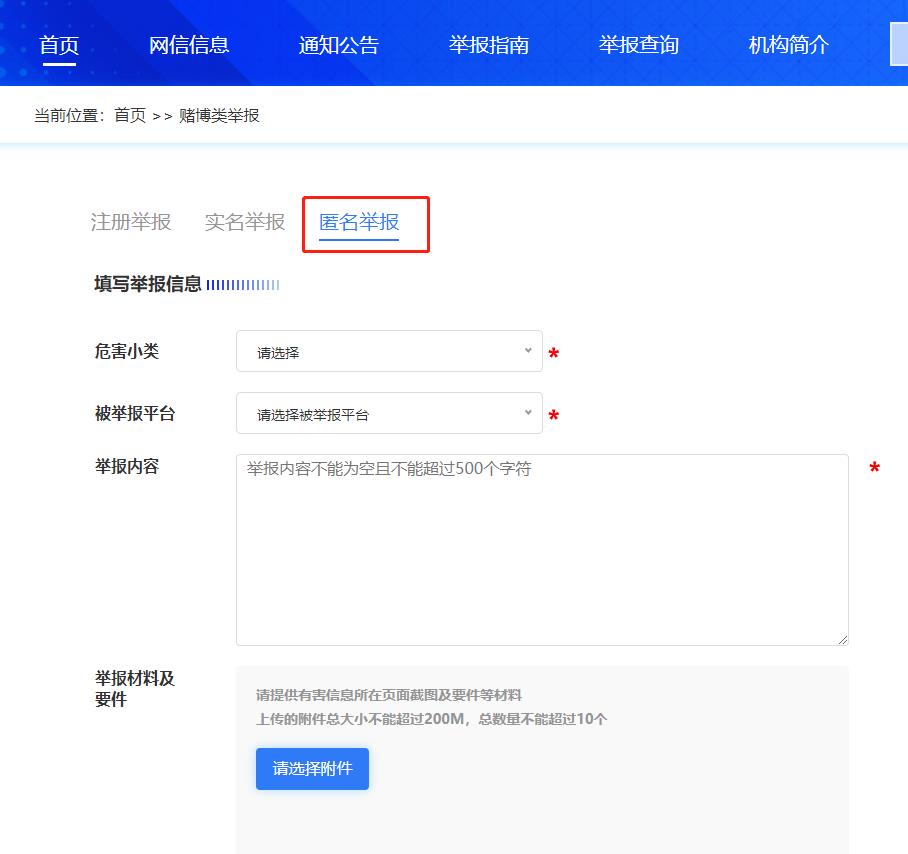
Task: Expand the 被举报平台 dropdown arrow
Action: (x=528, y=413)
